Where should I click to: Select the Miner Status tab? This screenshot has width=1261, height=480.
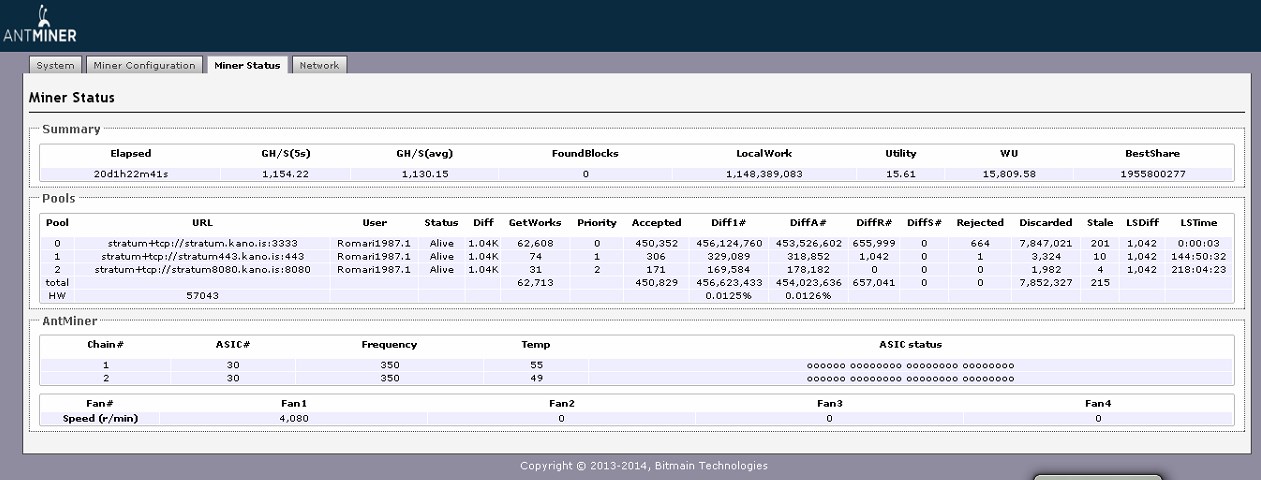pyautogui.click(x=247, y=65)
